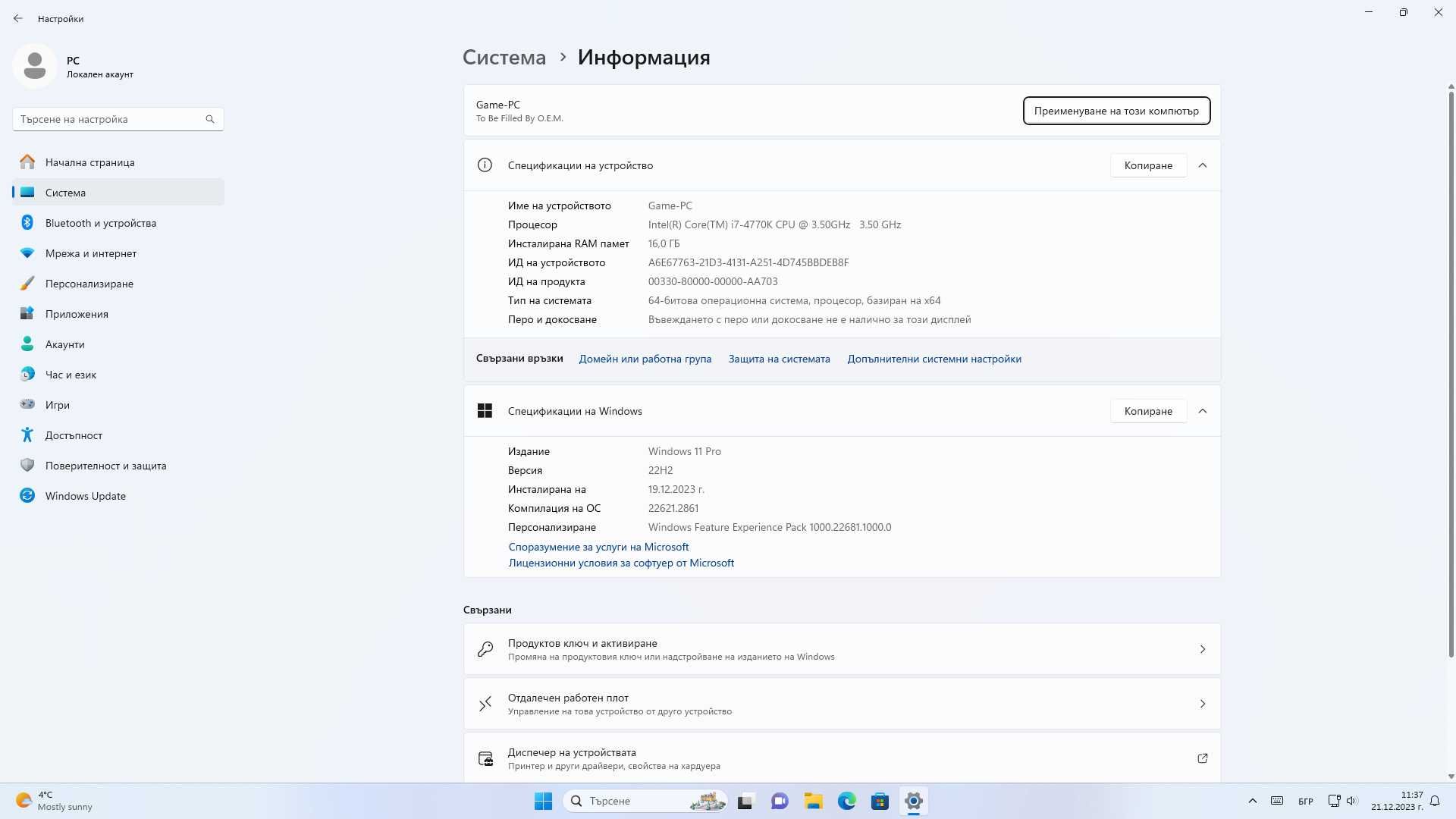Click the Home icon beside Начална страница
The image size is (1456, 819).
pyautogui.click(x=27, y=162)
